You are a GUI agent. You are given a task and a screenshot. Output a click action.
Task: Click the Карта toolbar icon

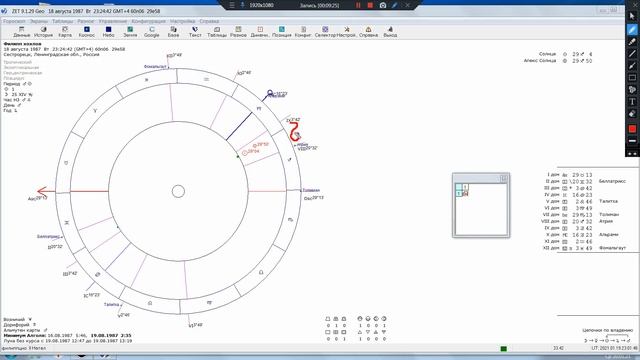click(x=65, y=32)
